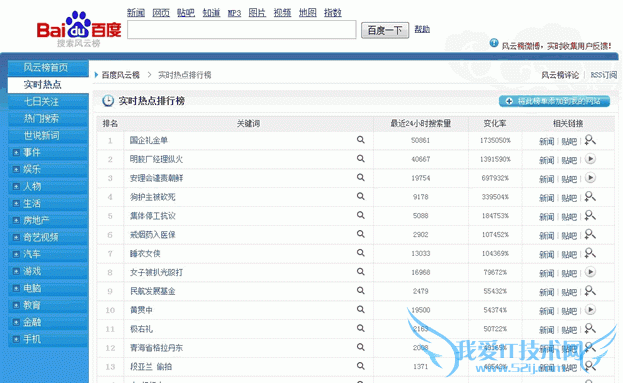Screen dimensions: 623x383
Task: Go to the 新闻 top navigation link
Action: pyautogui.click(x=136, y=13)
